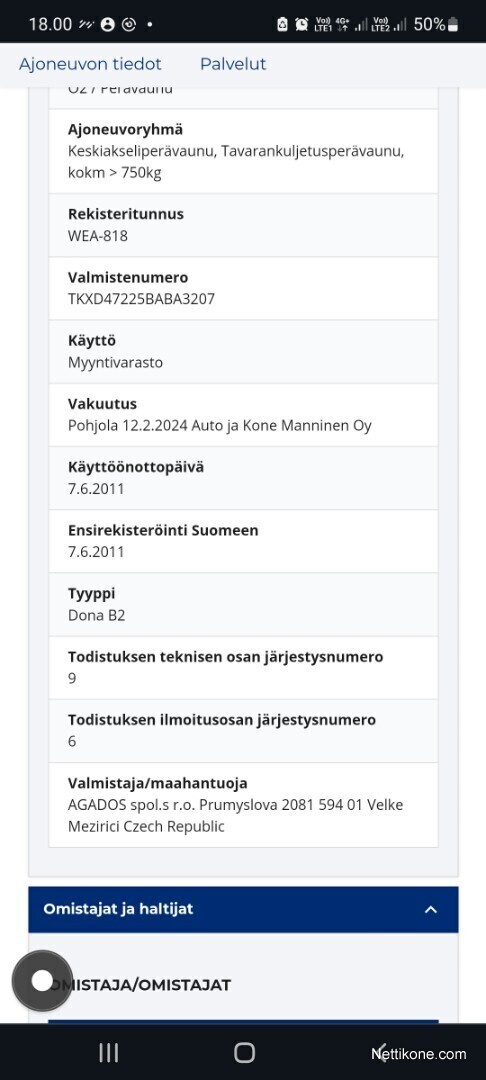Tap the battery icon in status bar
486x1080 pixels.
point(452,25)
